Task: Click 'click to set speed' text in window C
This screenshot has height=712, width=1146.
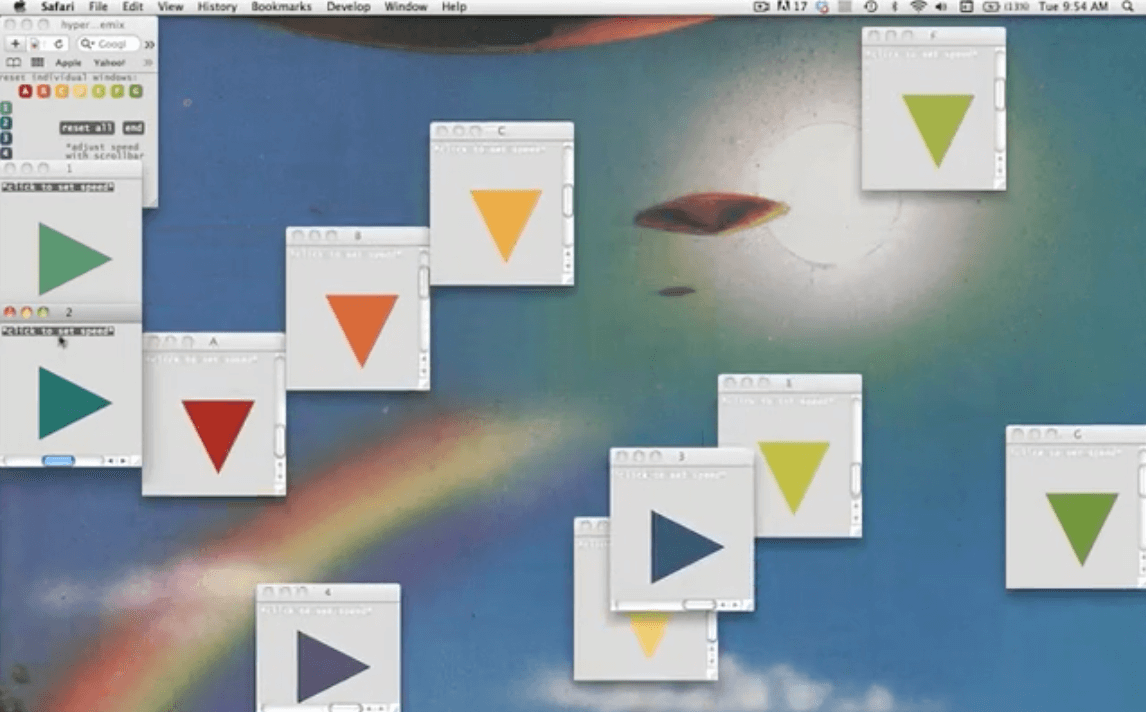Action: click(x=490, y=150)
